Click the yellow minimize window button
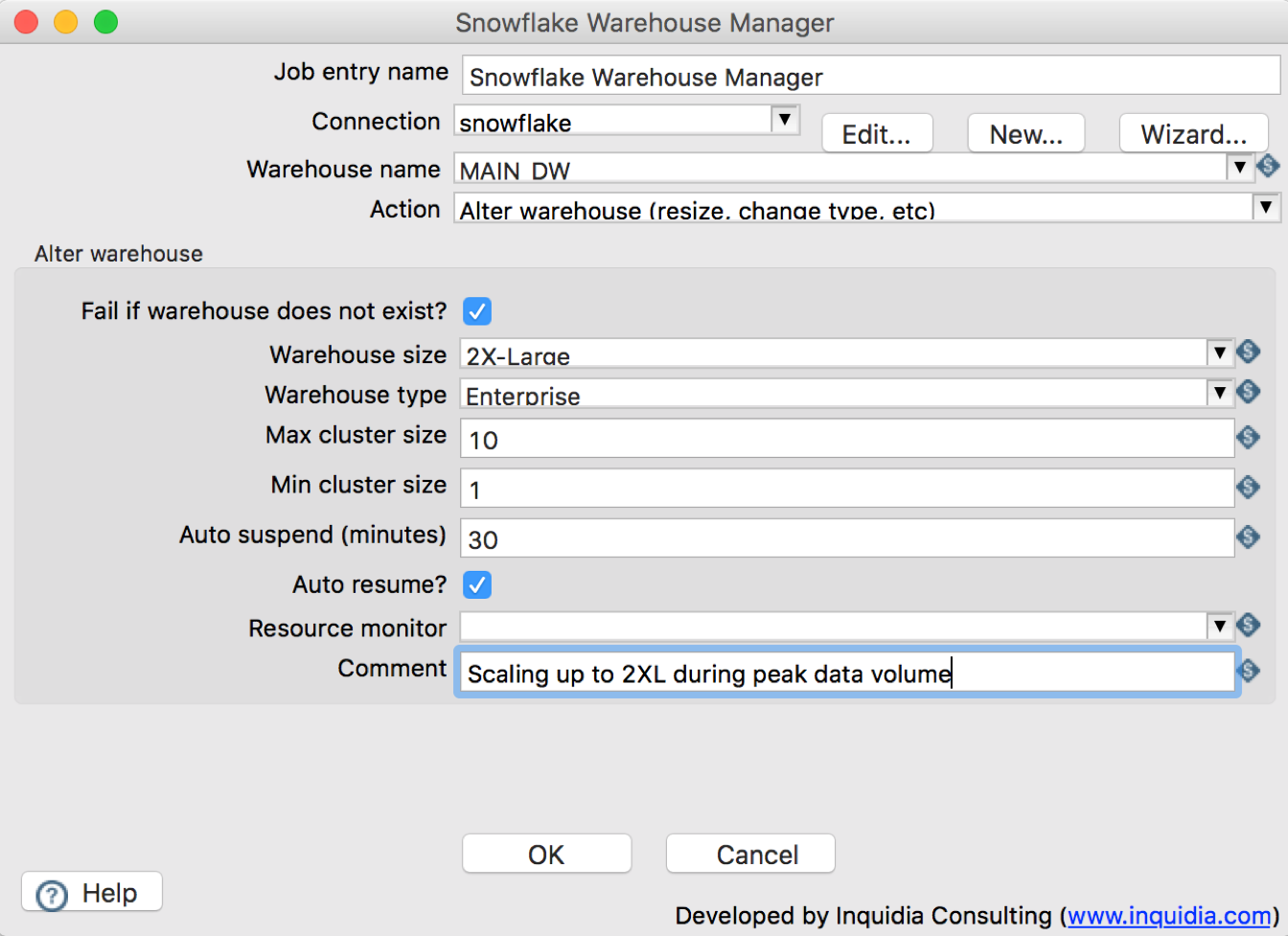Screen dimensions: 1288x936 click(66, 22)
